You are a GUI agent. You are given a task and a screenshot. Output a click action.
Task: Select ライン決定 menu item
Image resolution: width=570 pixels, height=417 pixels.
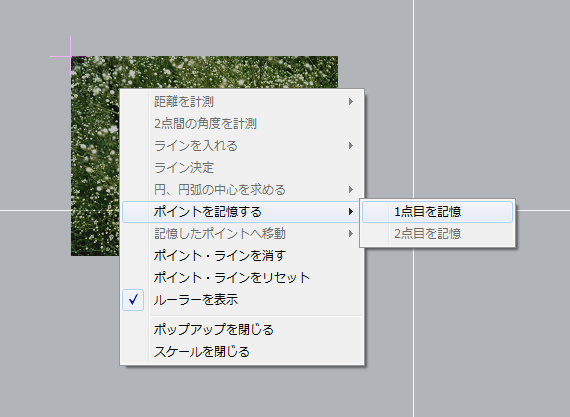click(x=242, y=168)
